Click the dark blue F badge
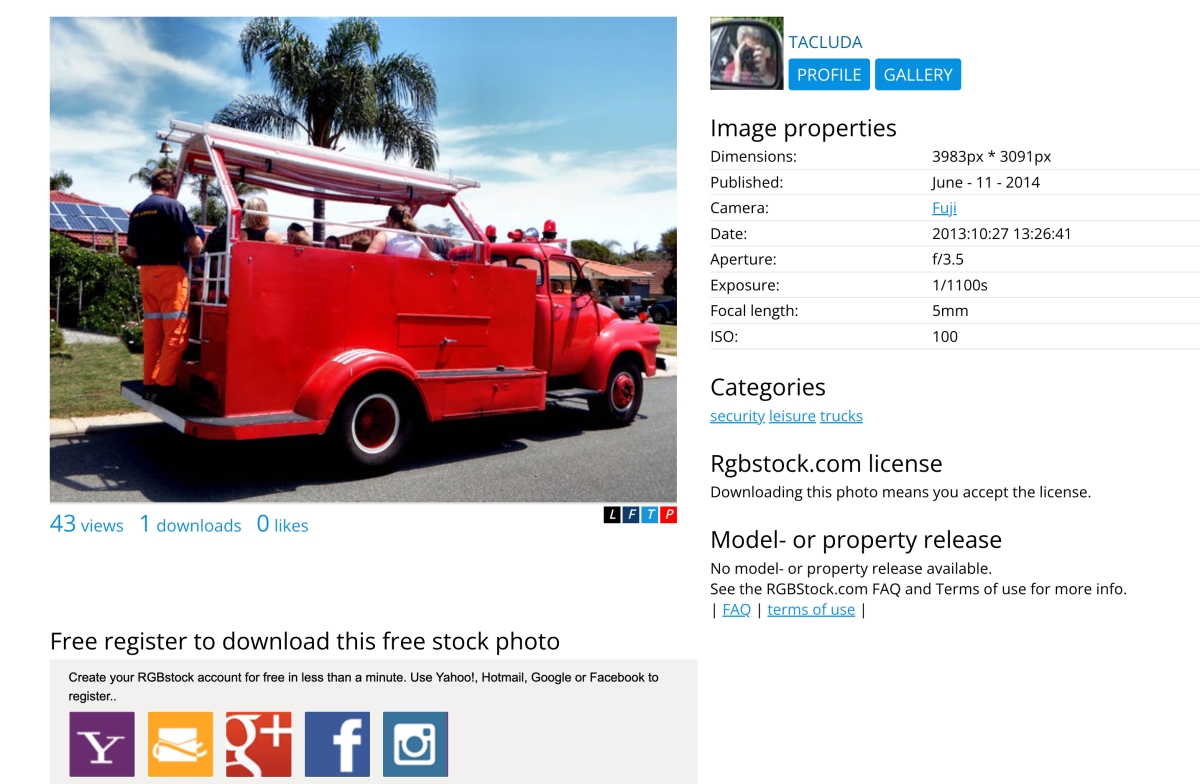Screen dimensions: 1200x784 [x=631, y=515]
